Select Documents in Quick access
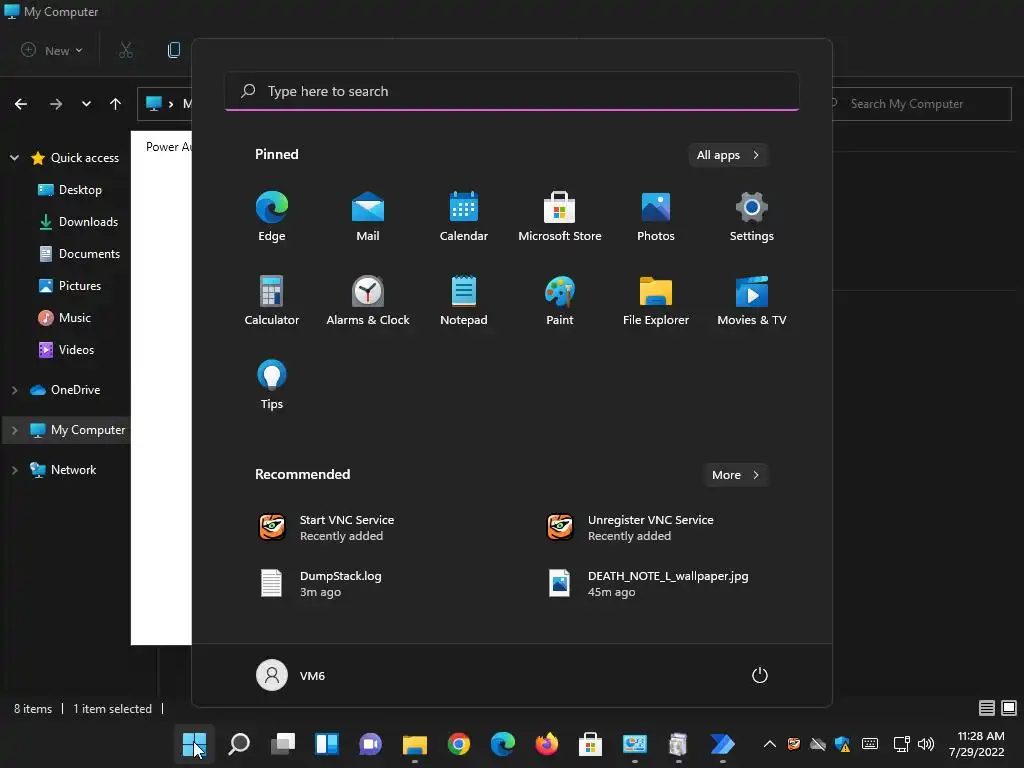Viewport: 1024px width, 768px height. point(79,254)
